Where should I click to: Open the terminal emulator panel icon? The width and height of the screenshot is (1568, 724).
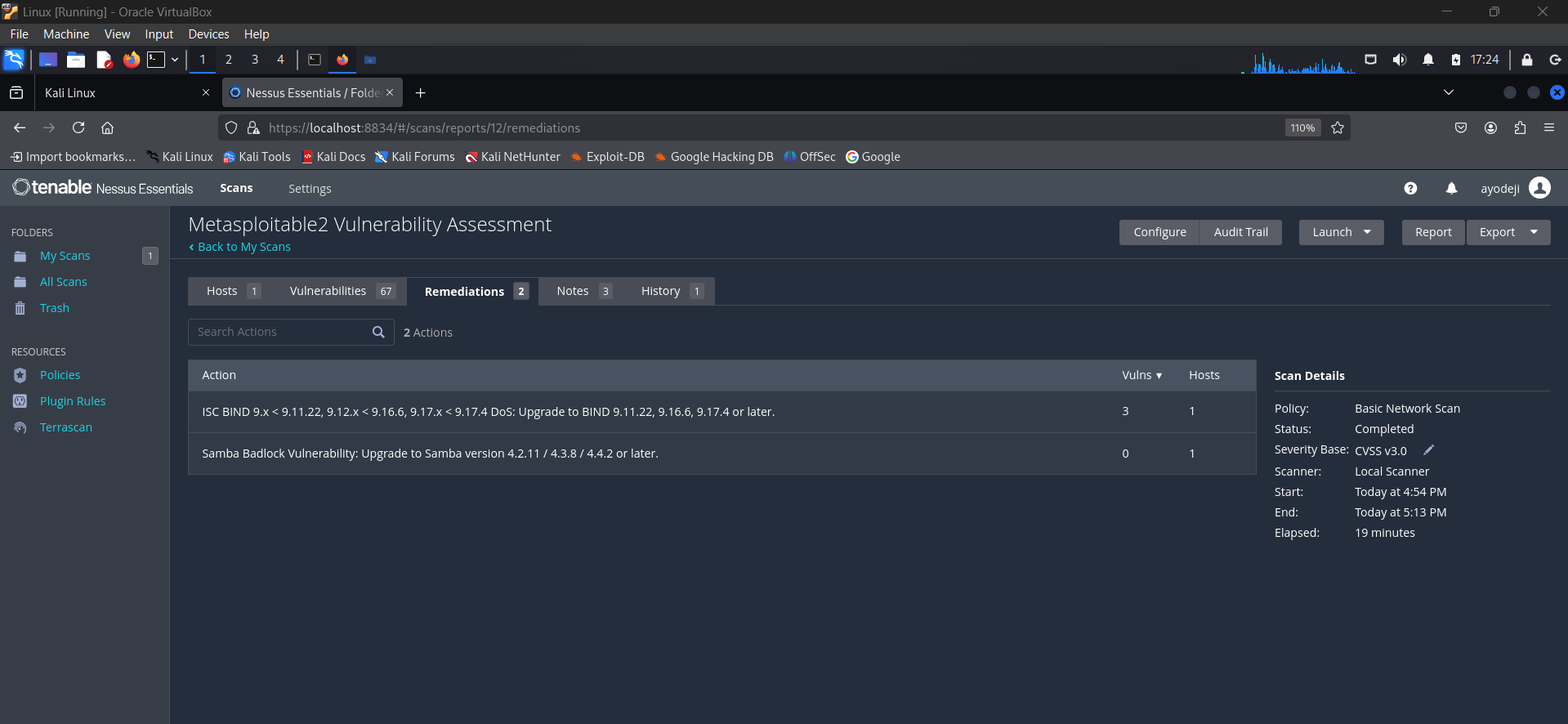[x=156, y=60]
